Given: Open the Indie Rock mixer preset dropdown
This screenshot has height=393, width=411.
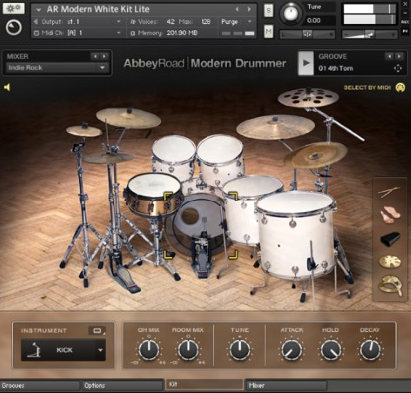Looking at the screenshot, I should point(56,68).
